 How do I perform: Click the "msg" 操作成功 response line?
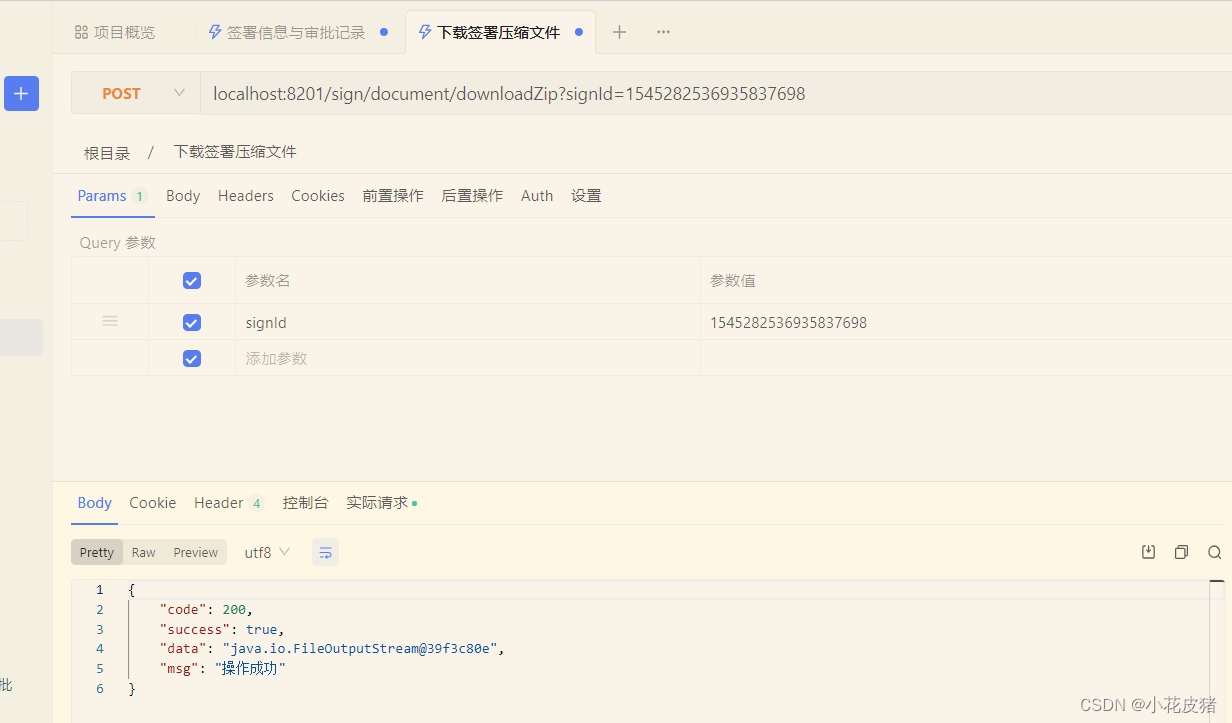coord(223,668)
